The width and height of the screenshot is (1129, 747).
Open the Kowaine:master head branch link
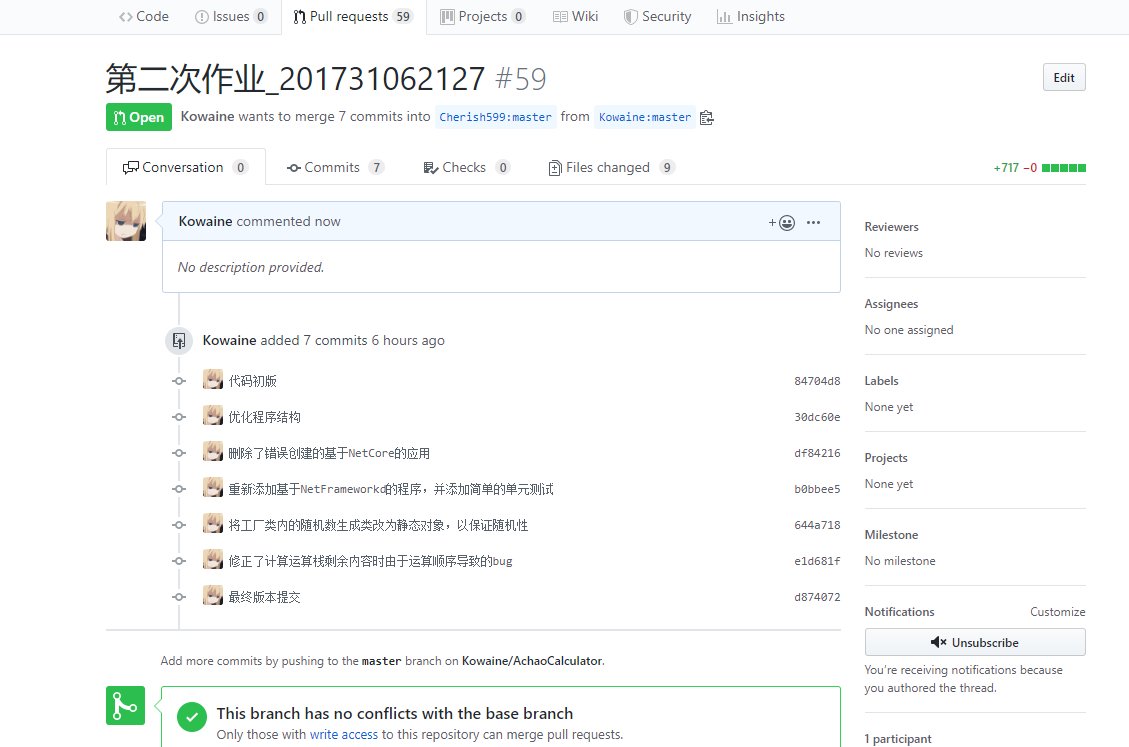644,117
